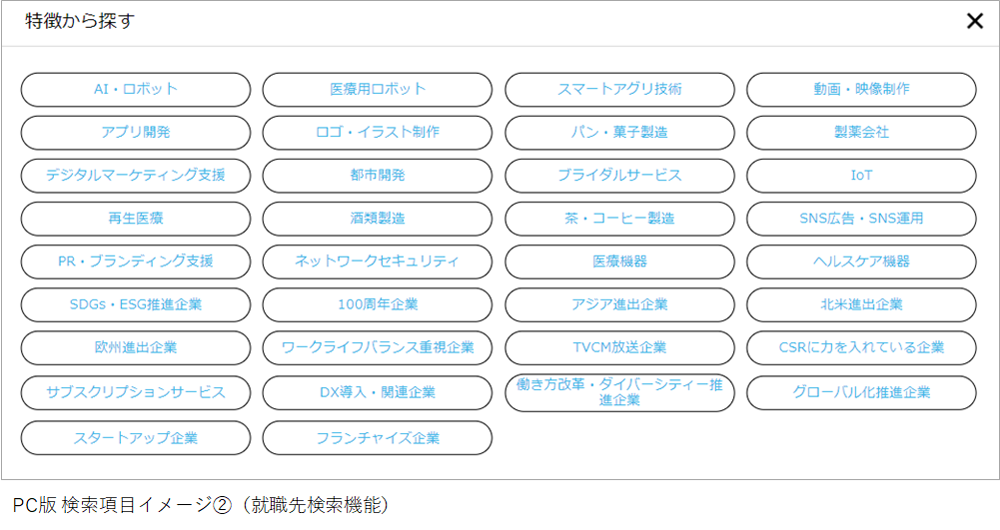Pick the ブライダルサービス tag
1000x530 pixels.
[x=619, y=175]
